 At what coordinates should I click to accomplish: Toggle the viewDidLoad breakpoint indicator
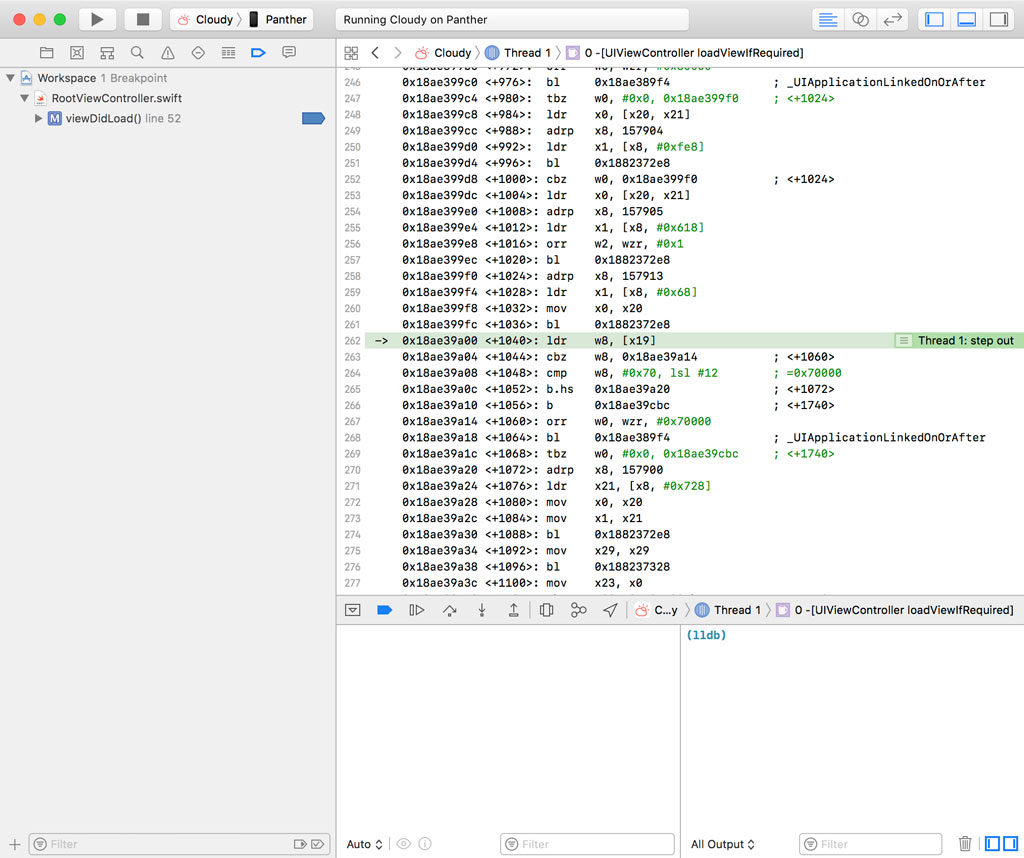click(x=313, y=119)
